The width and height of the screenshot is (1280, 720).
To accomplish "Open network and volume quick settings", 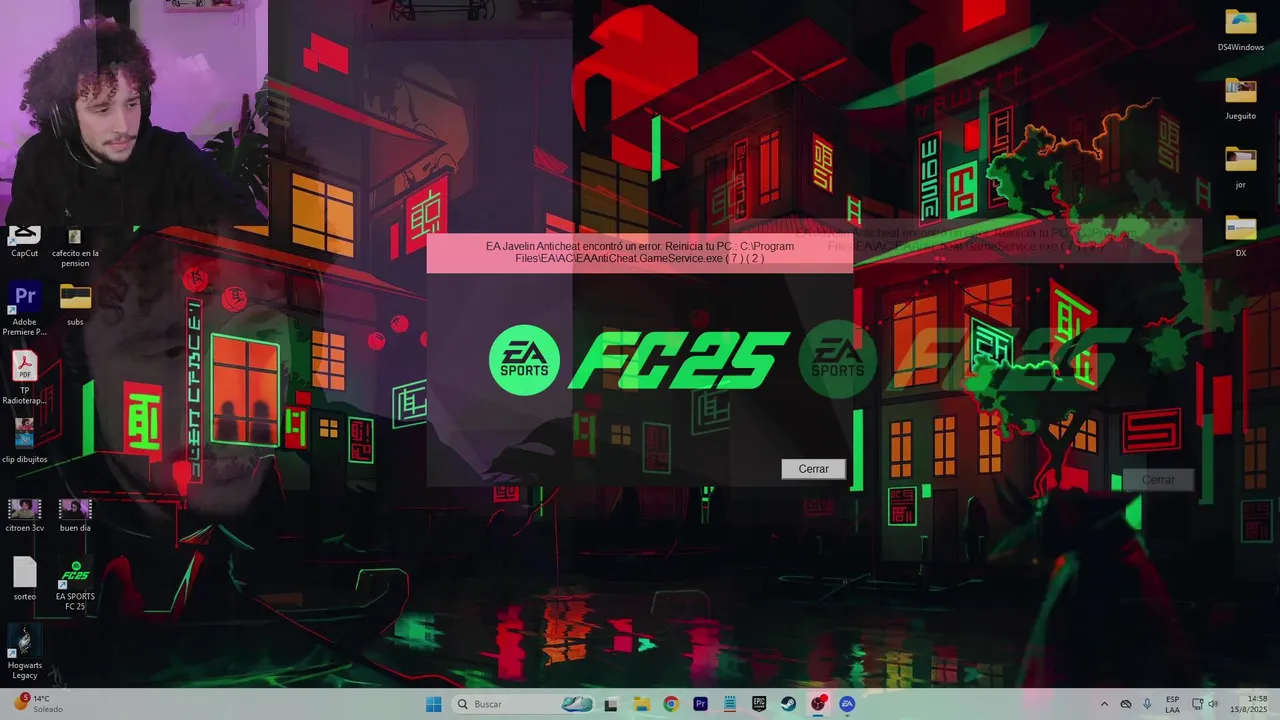I will click(1206, 704).
